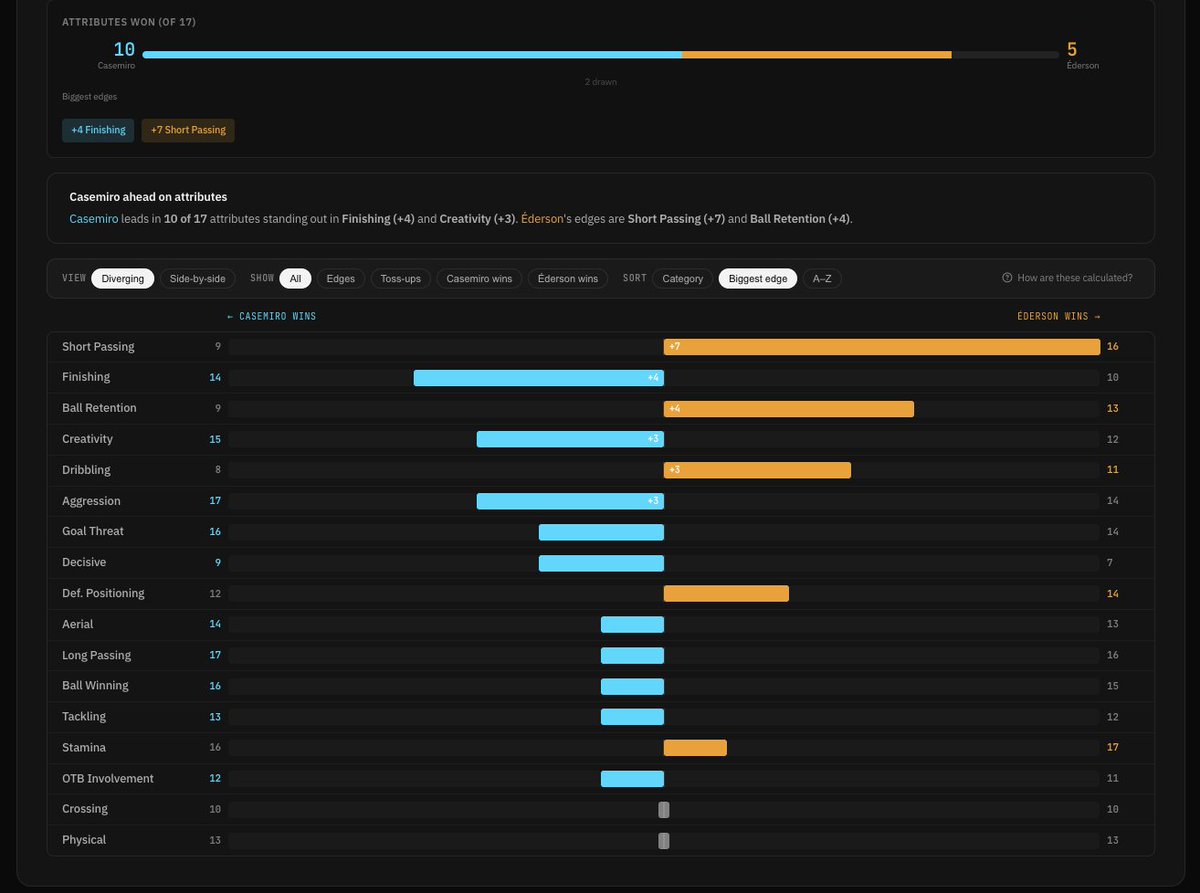This screenshot has height=893, width=1200.
Task: Click the Crossing drawn marker
Action: (x=664, y=809)
